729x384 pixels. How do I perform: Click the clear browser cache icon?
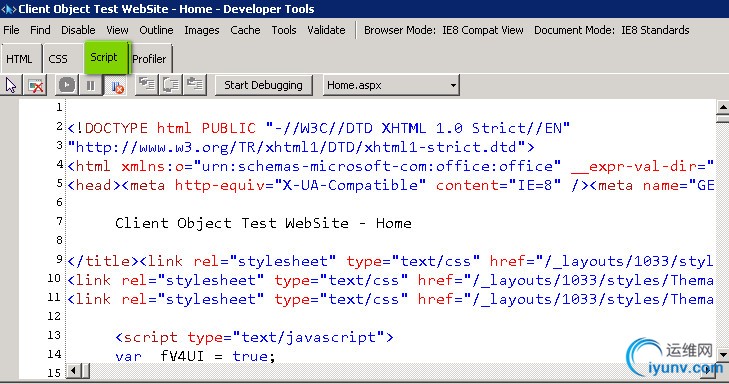[36, 86]
